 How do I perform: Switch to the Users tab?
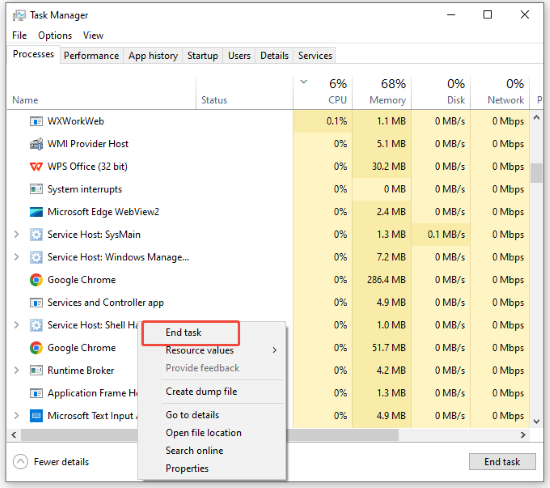pos(240,56)
